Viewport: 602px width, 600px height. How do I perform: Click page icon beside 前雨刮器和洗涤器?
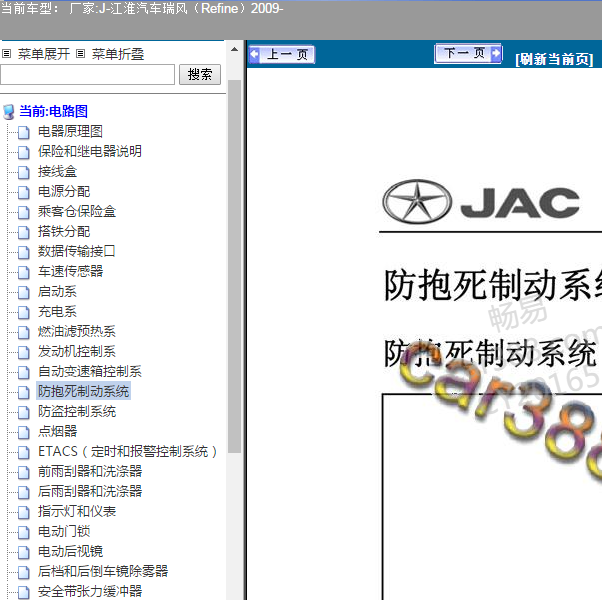pos(24,472)
